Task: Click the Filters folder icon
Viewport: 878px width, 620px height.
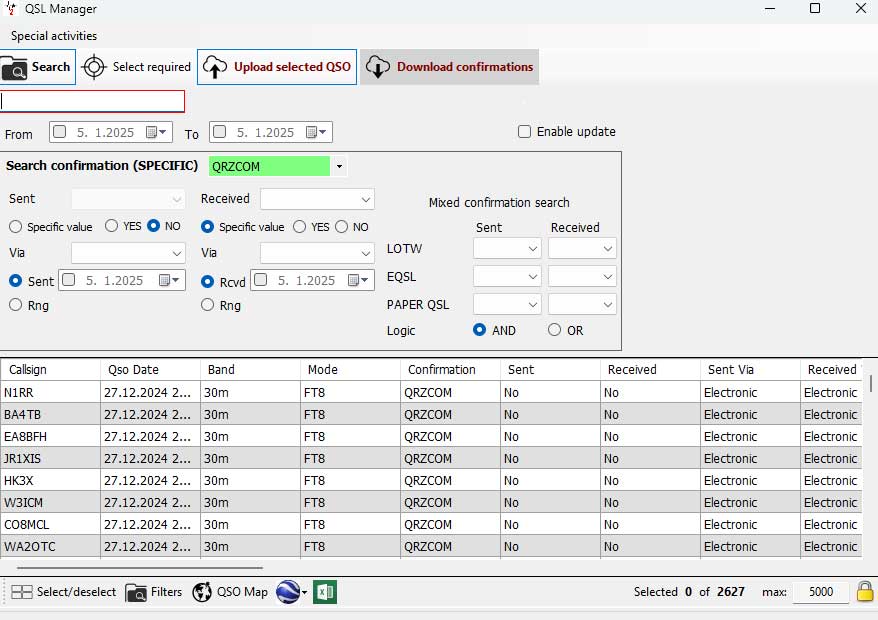Action: tap(136, 593)
